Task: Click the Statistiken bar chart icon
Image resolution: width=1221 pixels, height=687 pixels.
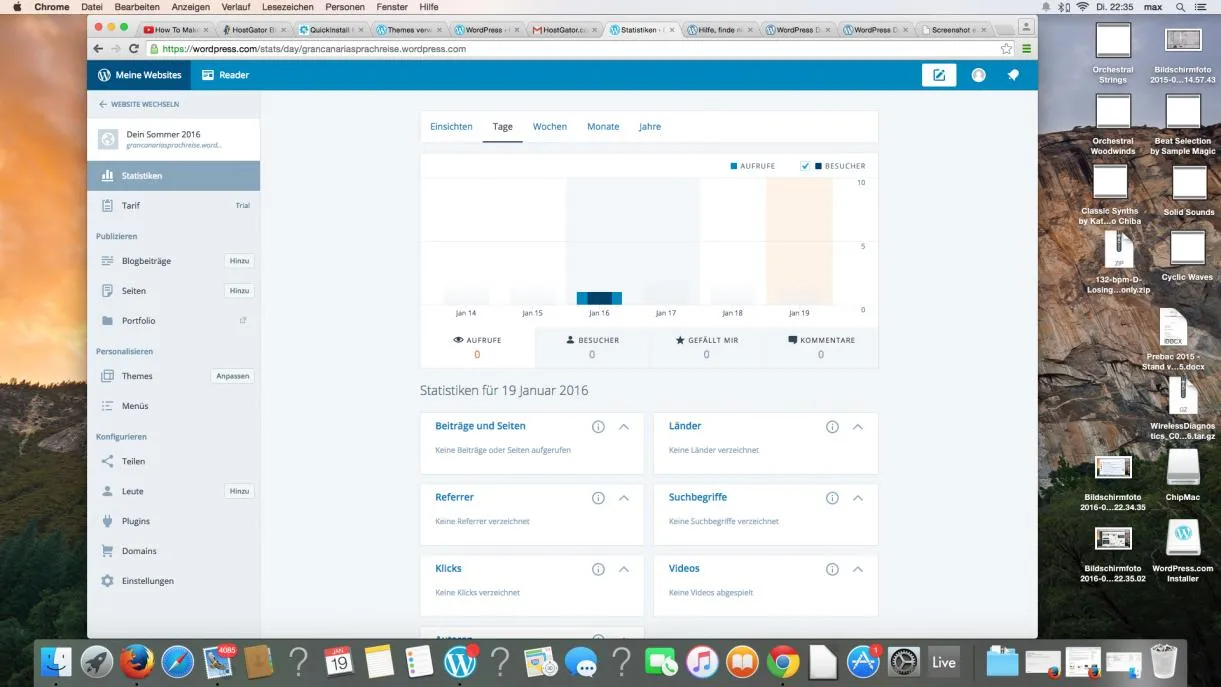Action: tap(107, 176)
